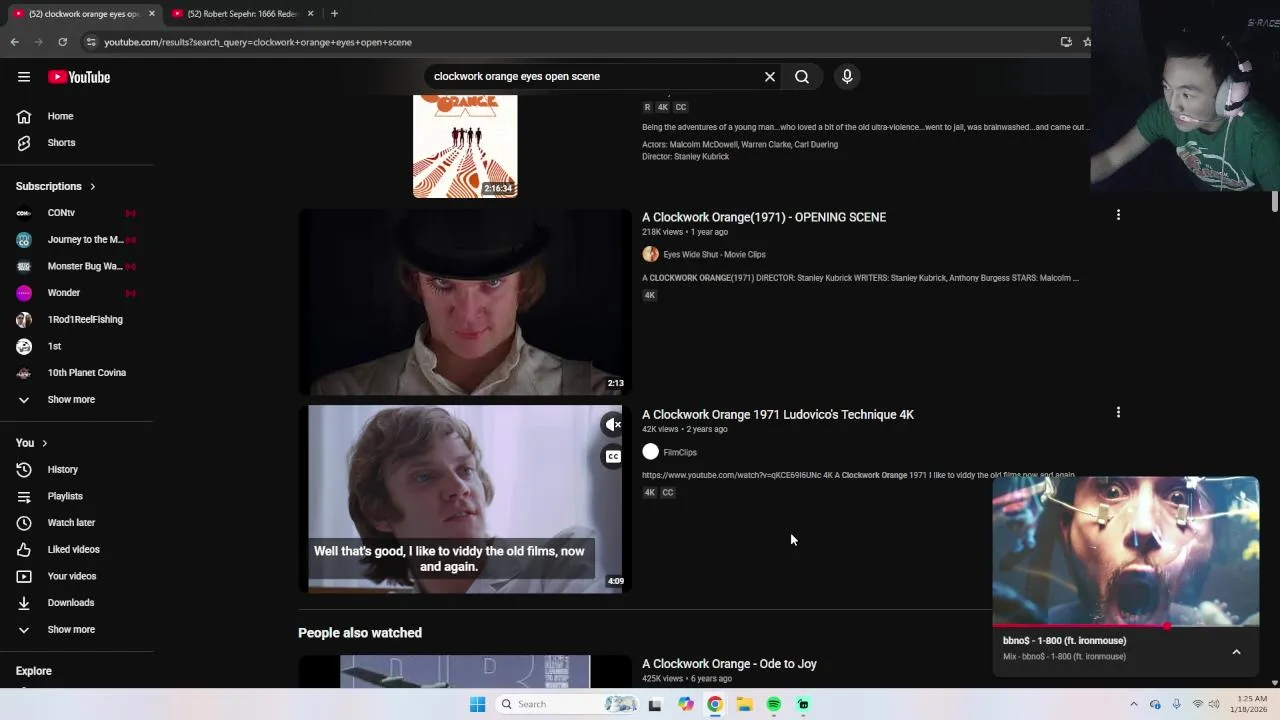Focus the YouTube search input field
The image size is (1280, 720).
[595, 77]
